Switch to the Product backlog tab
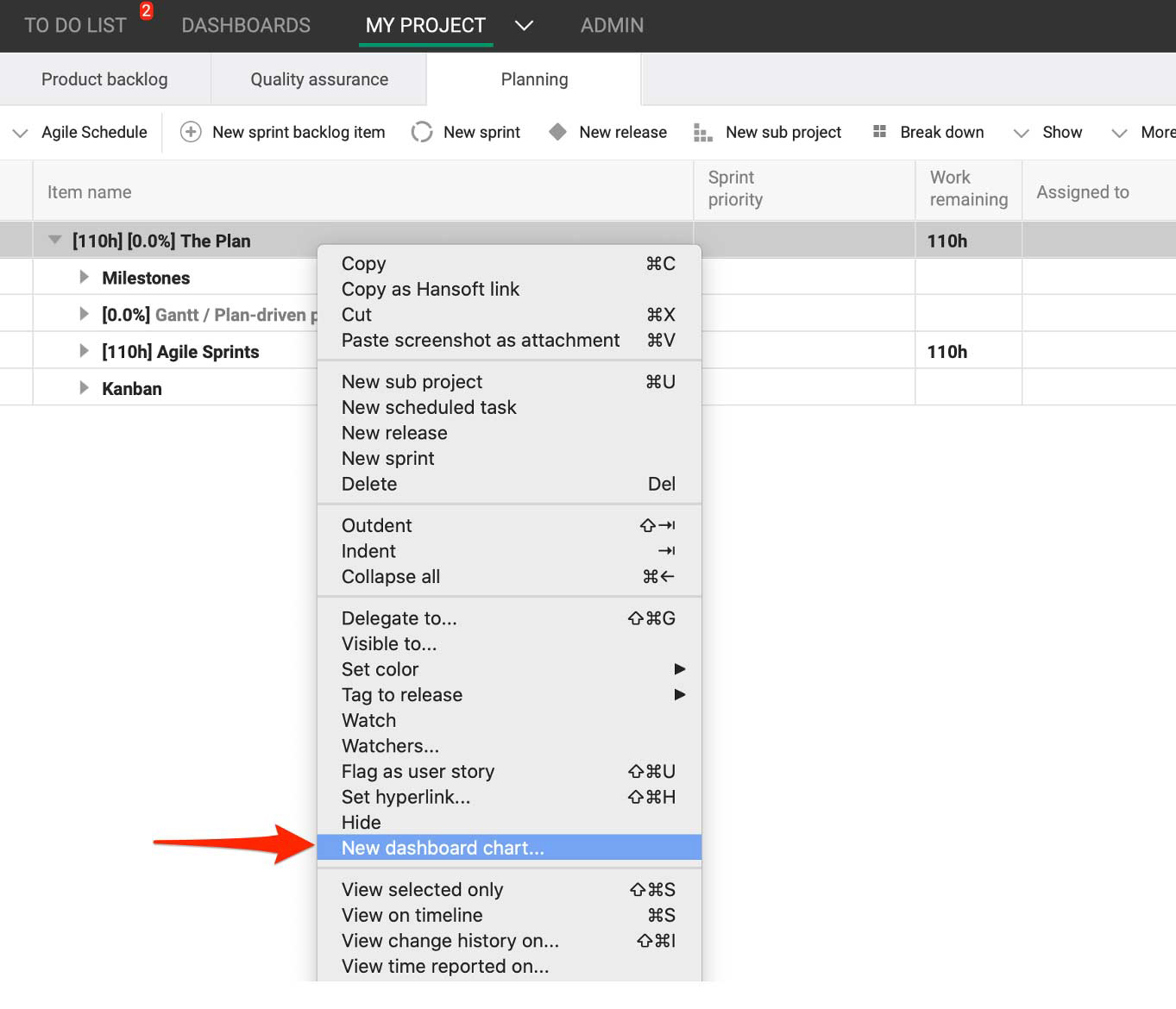Image resolution: width=1176 pixels, height=1009 pixels. (x=104, y=79)
